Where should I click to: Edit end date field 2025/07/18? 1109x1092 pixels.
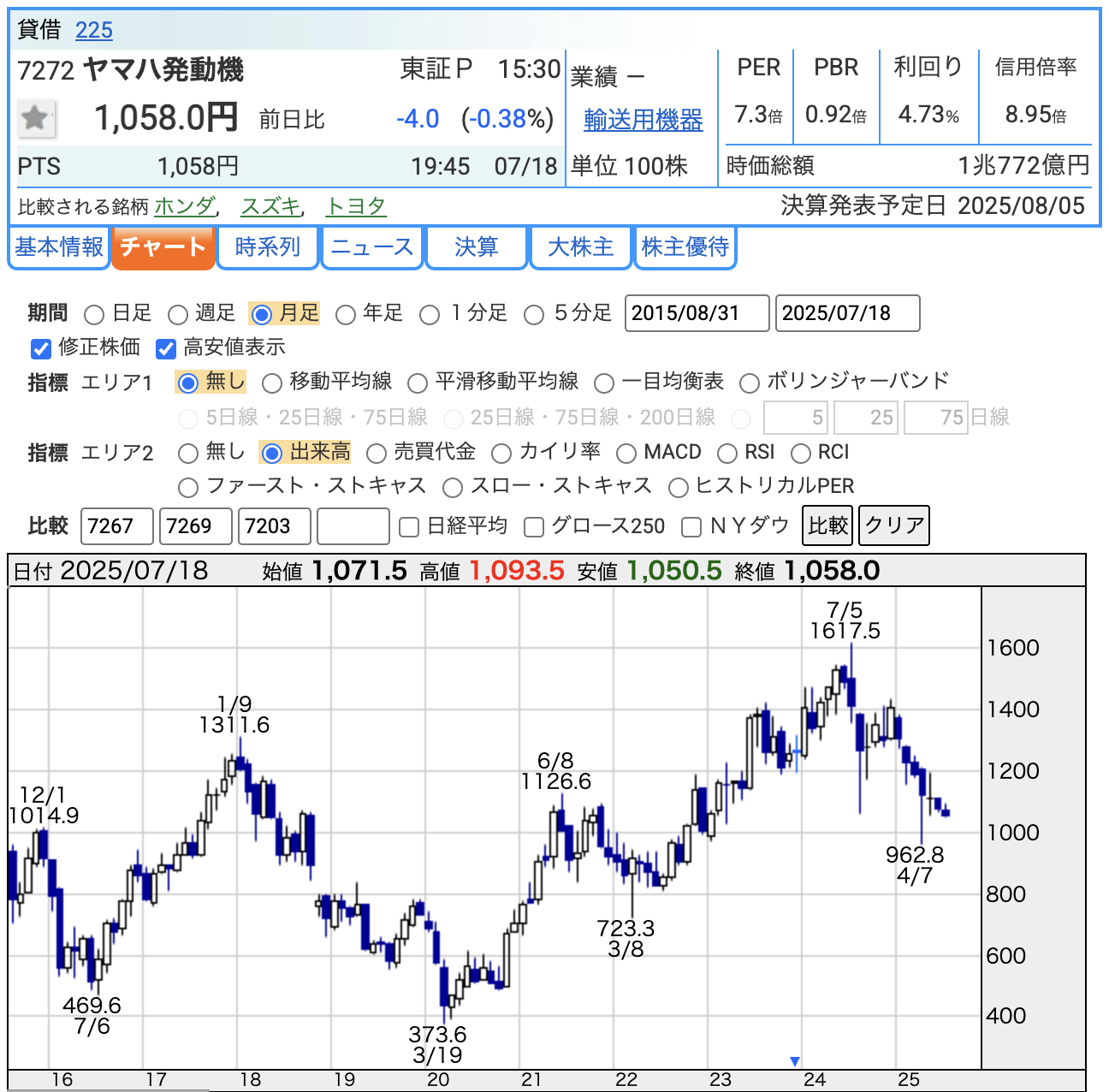pyautogui.click(x=848, y=313)
